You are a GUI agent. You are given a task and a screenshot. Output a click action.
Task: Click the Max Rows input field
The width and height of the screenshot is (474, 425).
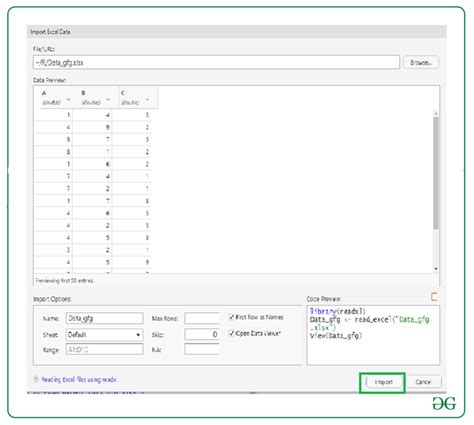tap(202, 318)
